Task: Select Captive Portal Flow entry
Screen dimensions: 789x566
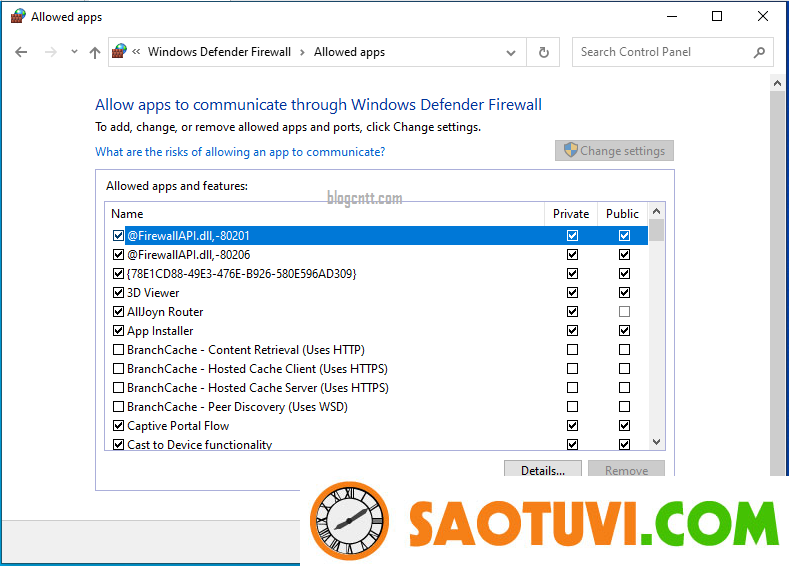Action: (x=178, y=426)
